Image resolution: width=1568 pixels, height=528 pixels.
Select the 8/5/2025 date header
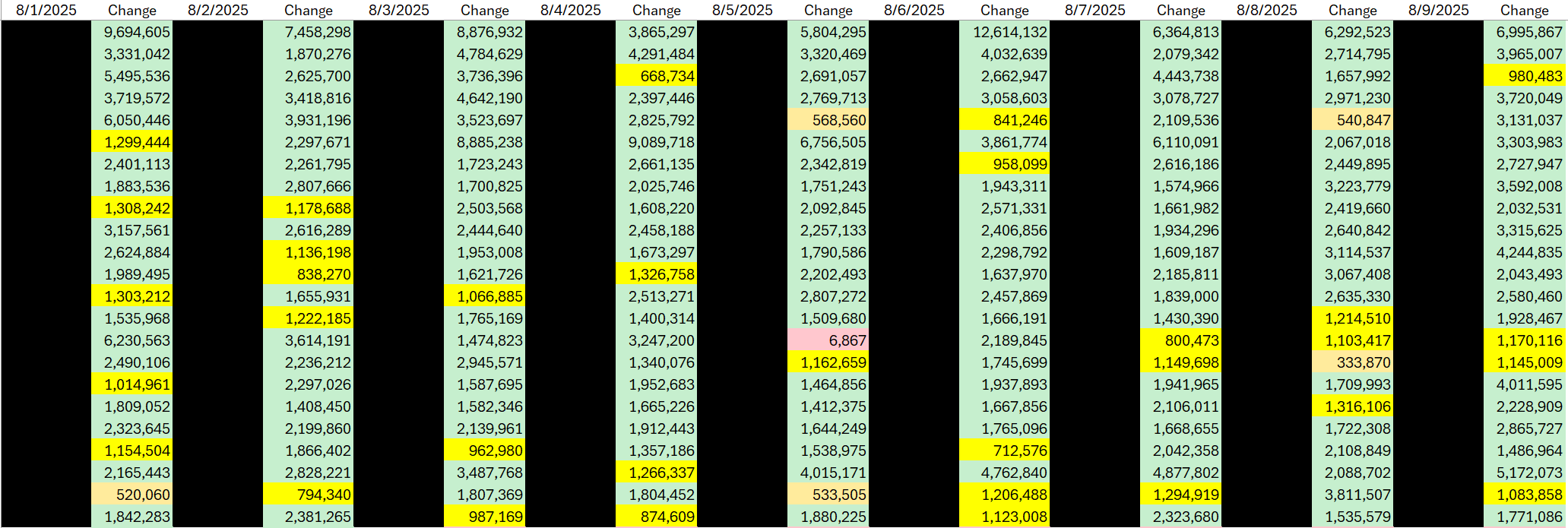[743, 11]
